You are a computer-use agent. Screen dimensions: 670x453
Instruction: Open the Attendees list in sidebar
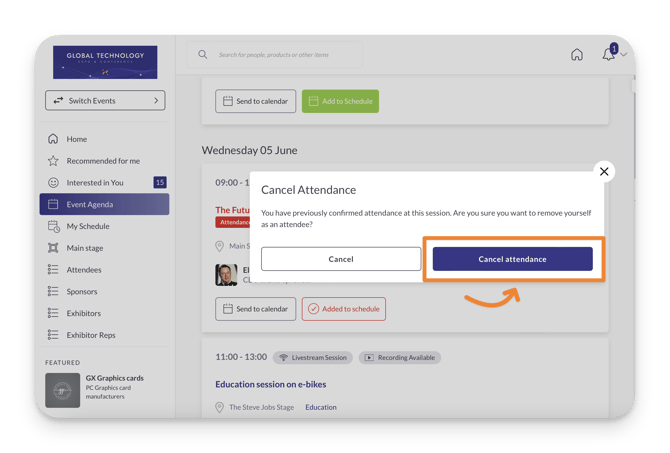(84, 270)
